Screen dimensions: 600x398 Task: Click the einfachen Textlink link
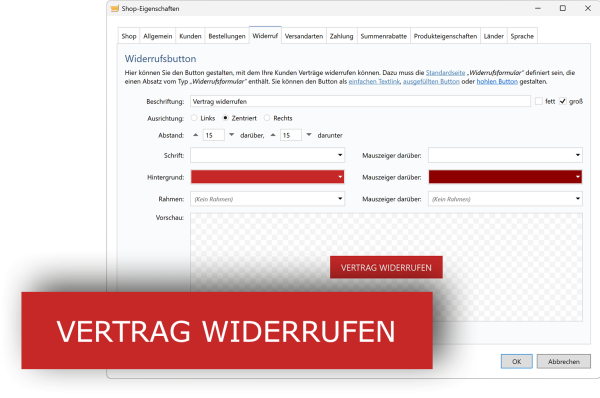(x=374, y=81)
